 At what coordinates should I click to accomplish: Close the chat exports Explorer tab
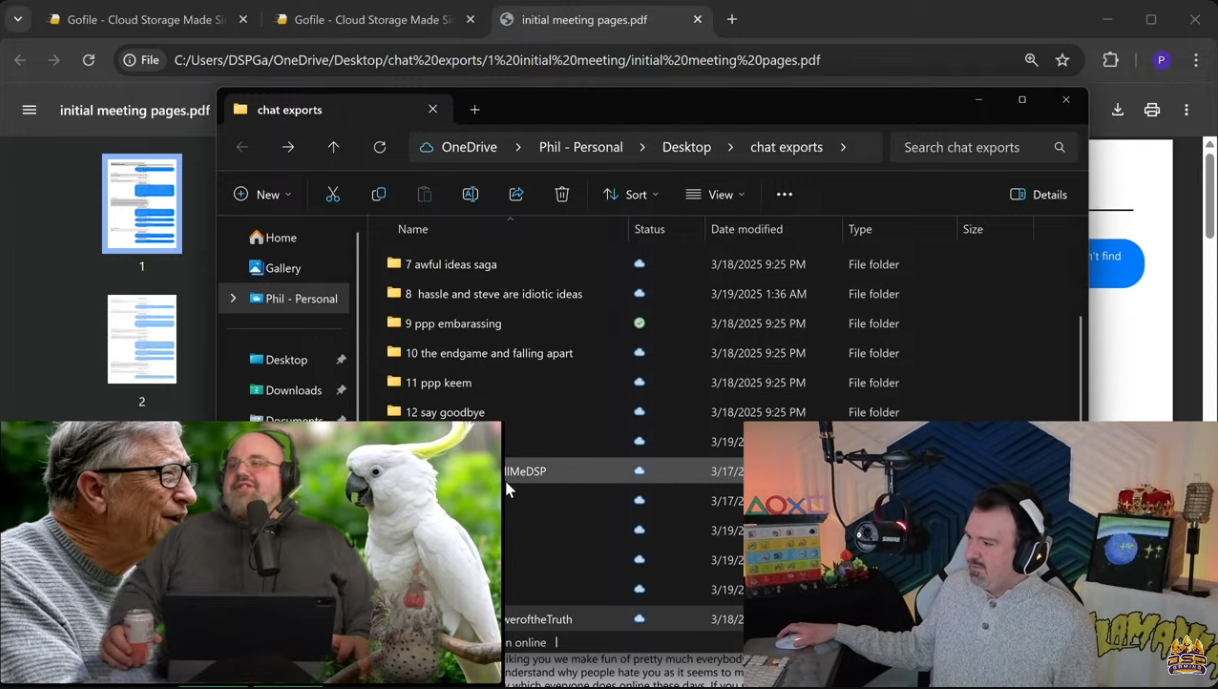pos(433,109)
